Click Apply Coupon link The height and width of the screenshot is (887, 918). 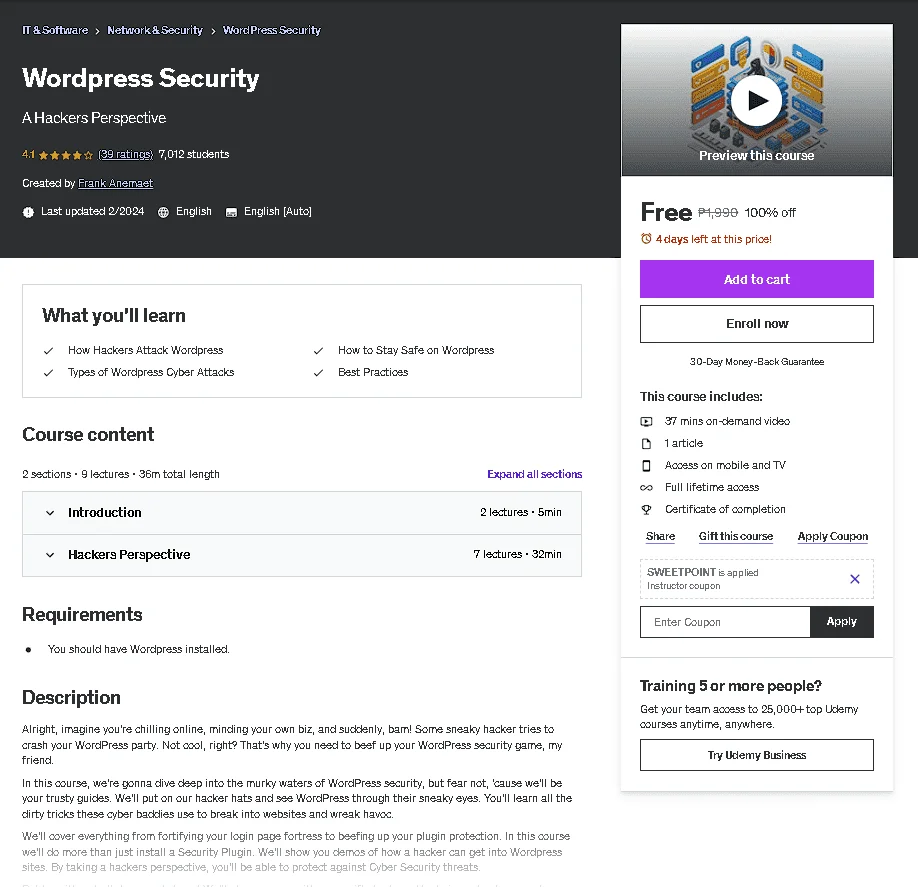tap(833, 536)
